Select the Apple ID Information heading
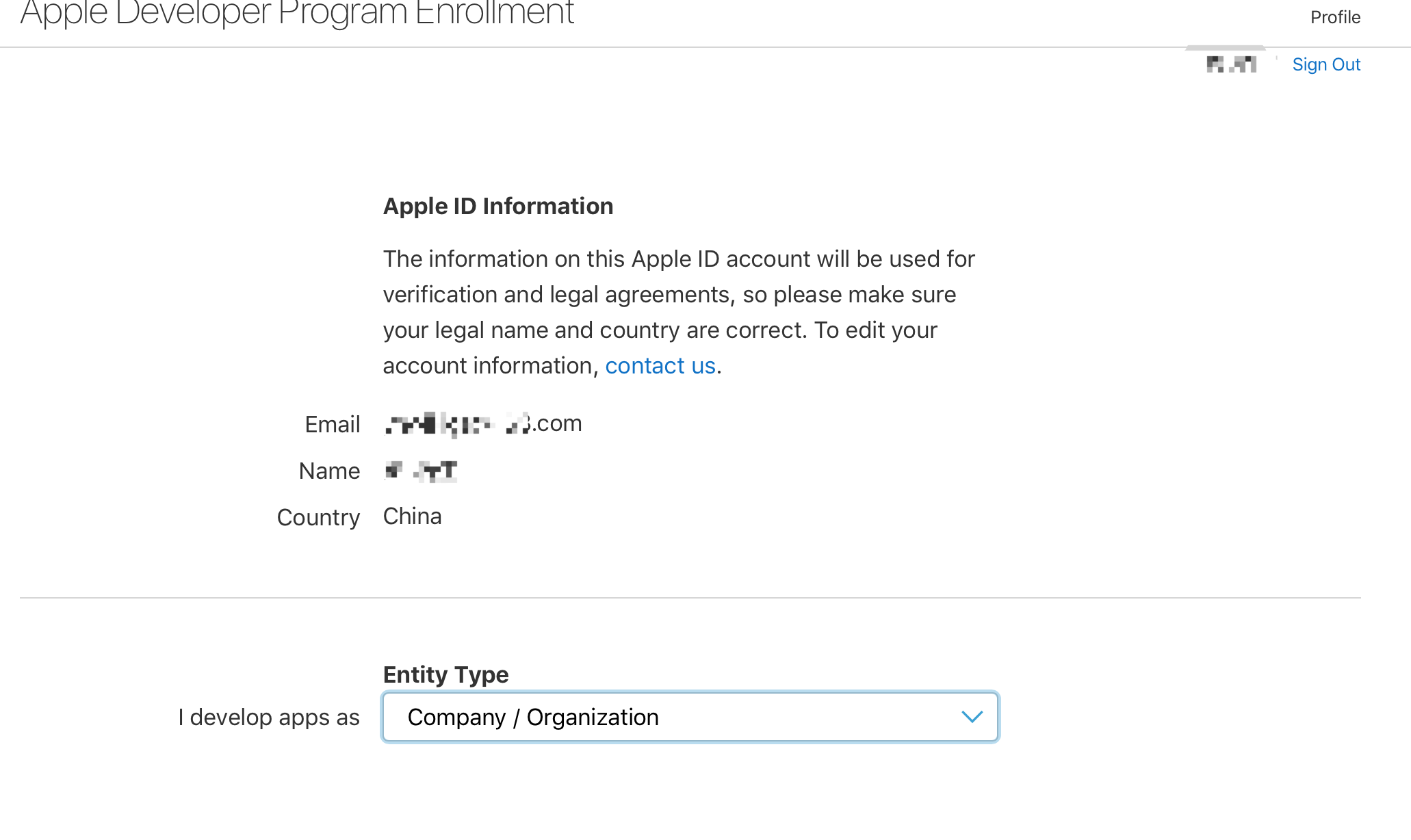 tap(497, 207)
